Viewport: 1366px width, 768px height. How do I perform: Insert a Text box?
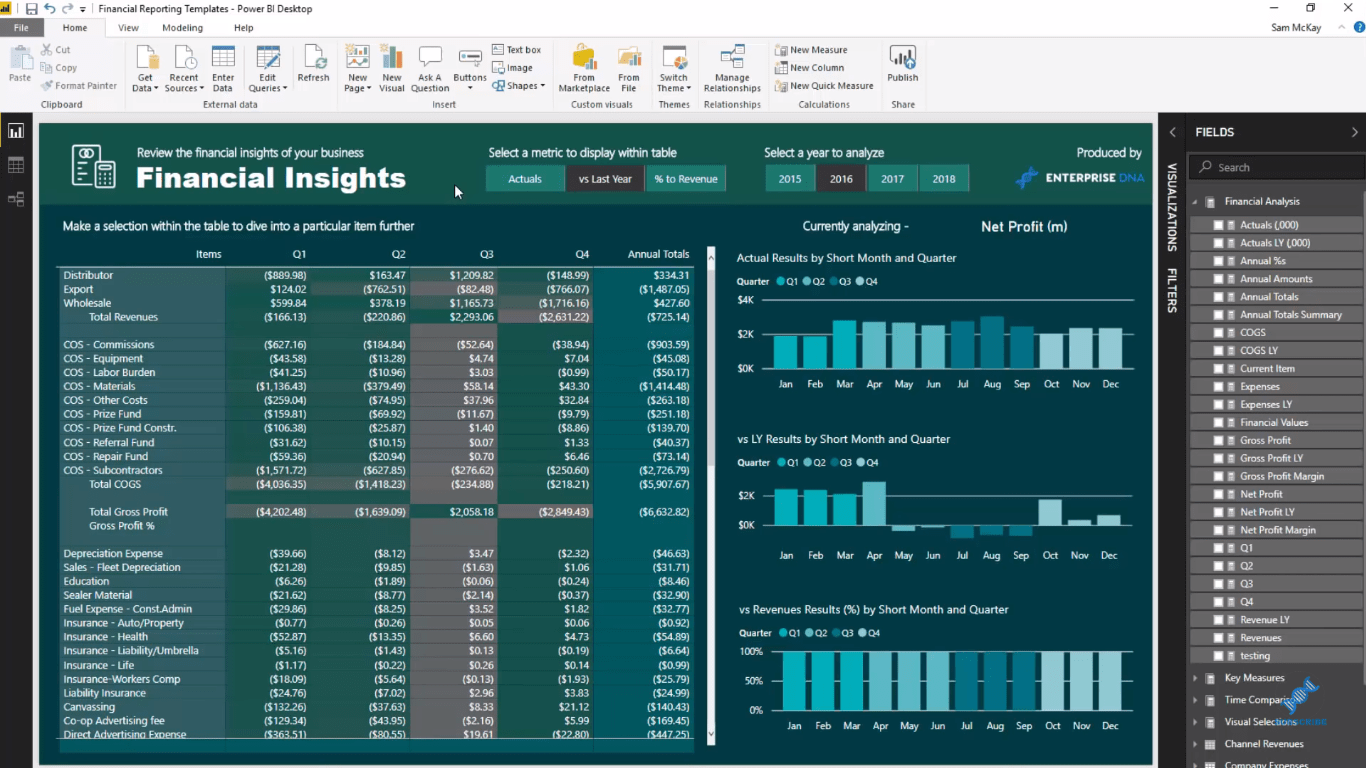click(516, 50)
